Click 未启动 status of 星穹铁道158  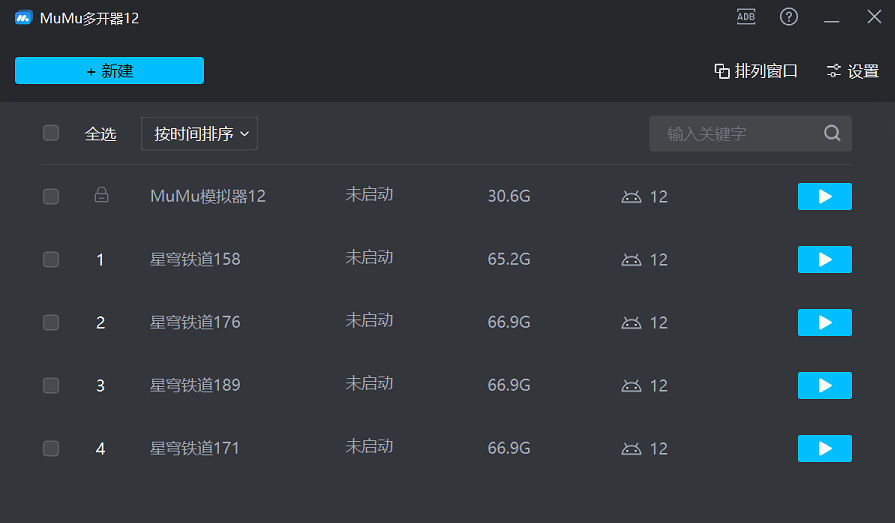pos(369,258)
